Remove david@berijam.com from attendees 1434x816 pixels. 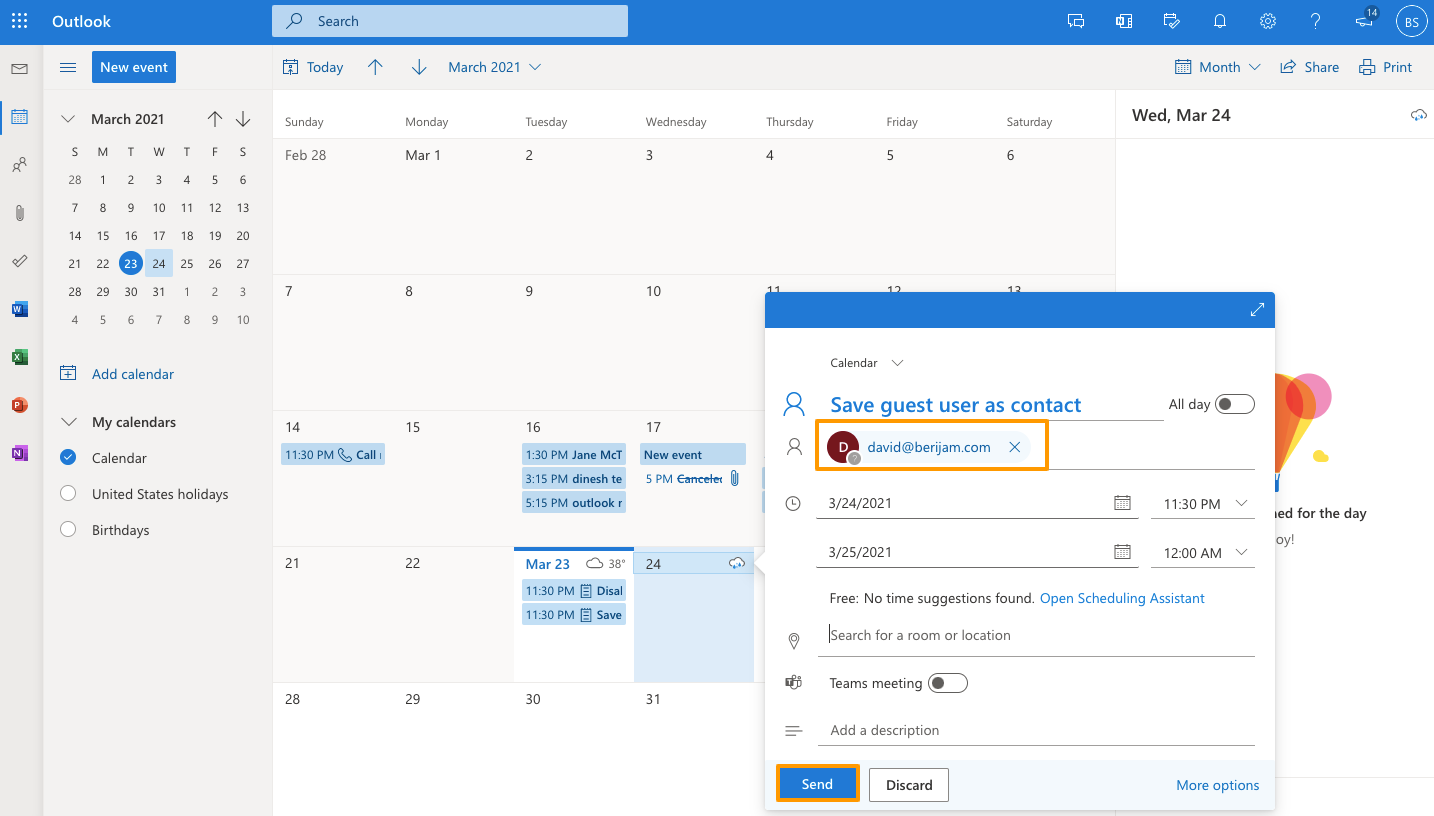click(1014, 447)
